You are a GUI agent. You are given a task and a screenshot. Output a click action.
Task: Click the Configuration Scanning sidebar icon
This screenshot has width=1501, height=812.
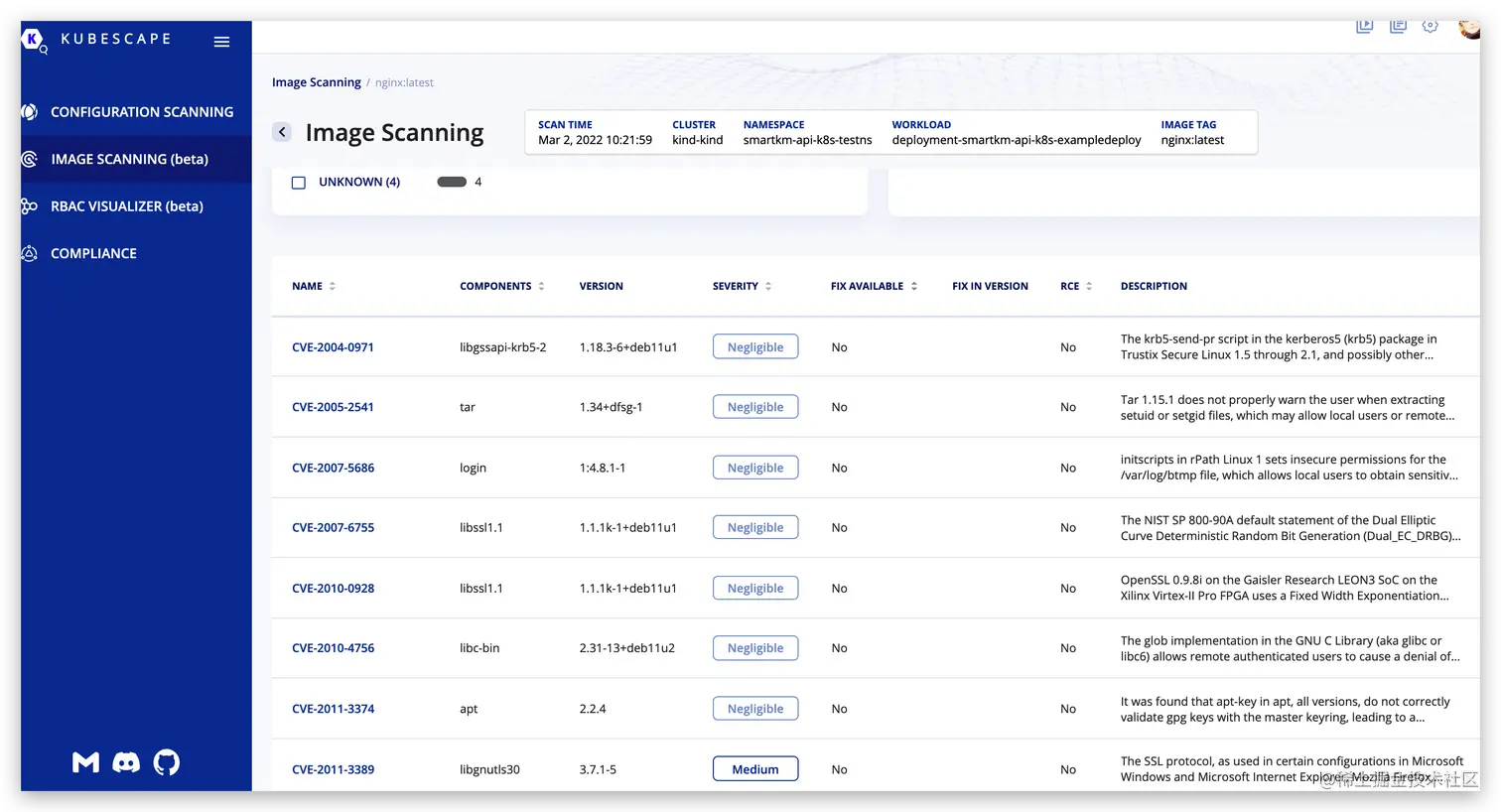click(30, 112)
